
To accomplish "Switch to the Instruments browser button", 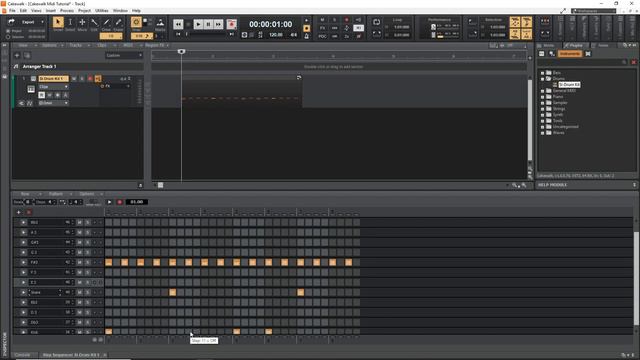I will [569, 53].
